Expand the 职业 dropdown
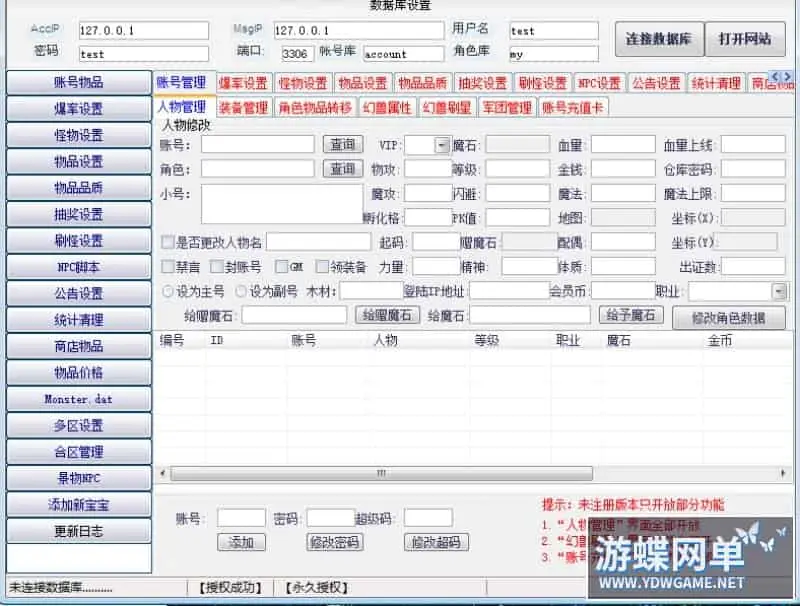The width and height of the screenshot is (800, 606). click(779, 291)
